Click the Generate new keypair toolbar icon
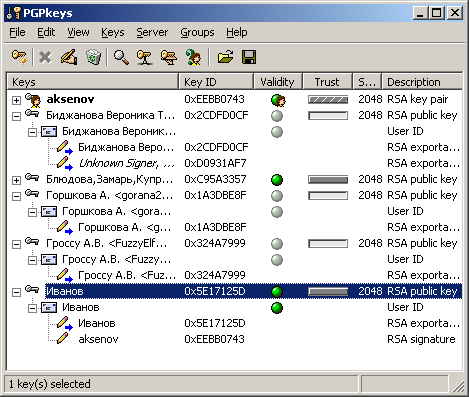Screen dimensions: 469x397 pyautogui.click(x=19, y=57)
